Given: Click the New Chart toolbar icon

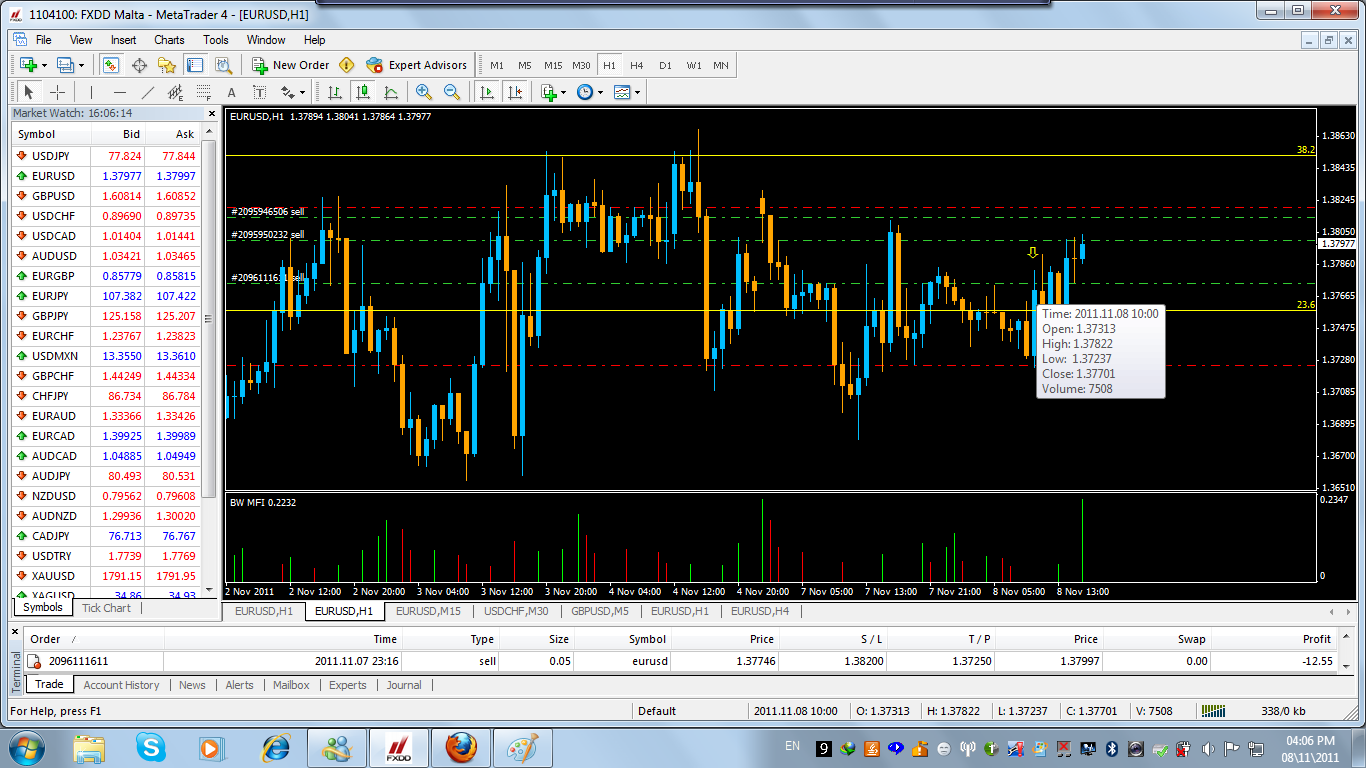Looking at the screenshot, I should click(27, 65).
